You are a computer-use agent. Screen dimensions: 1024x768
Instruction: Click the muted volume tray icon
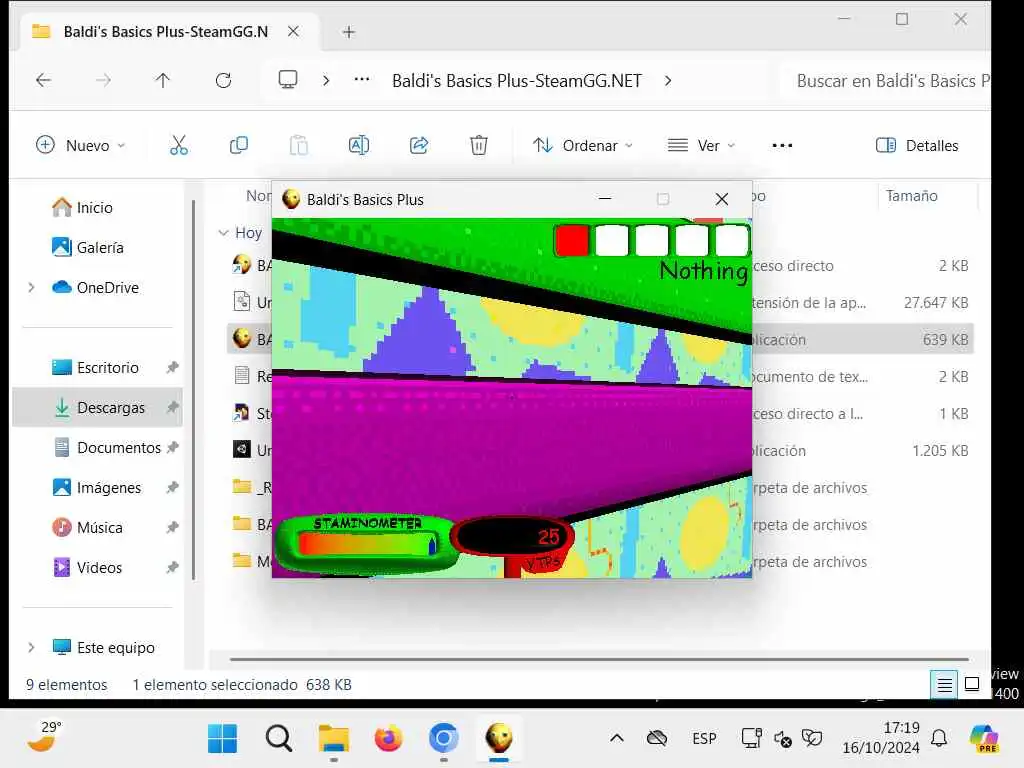pos(782,739)
